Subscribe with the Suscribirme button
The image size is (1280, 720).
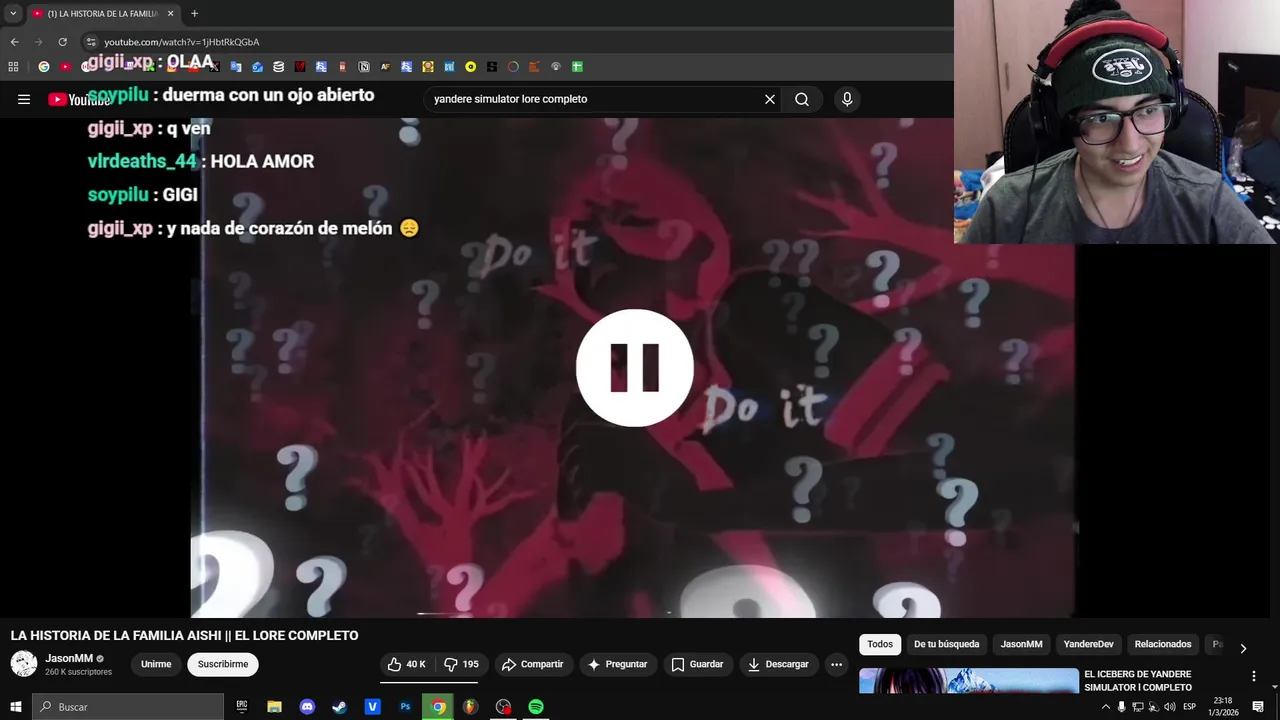pos(223,664)
